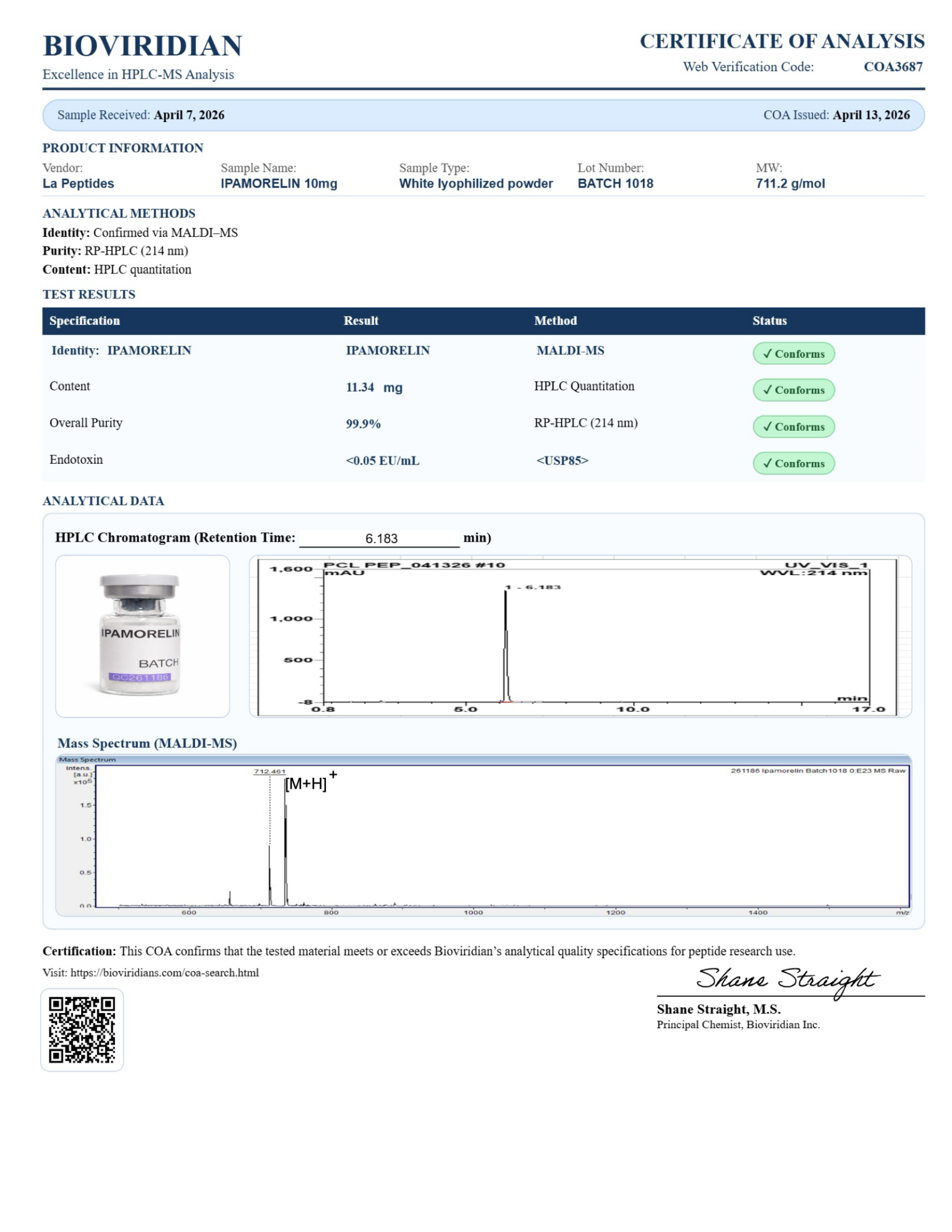Click the [M+H]+ peak annotation
This screenshot has height=1232, width=952.
click(x=311, y=783)
